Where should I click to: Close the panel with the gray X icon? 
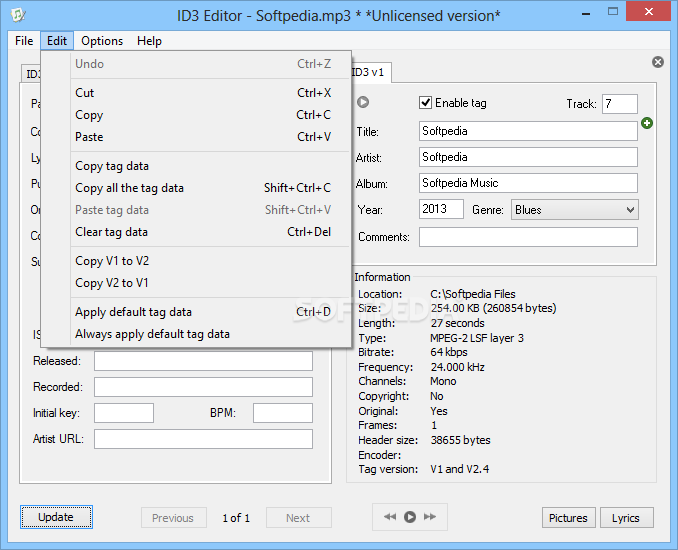tap(658, 62)
